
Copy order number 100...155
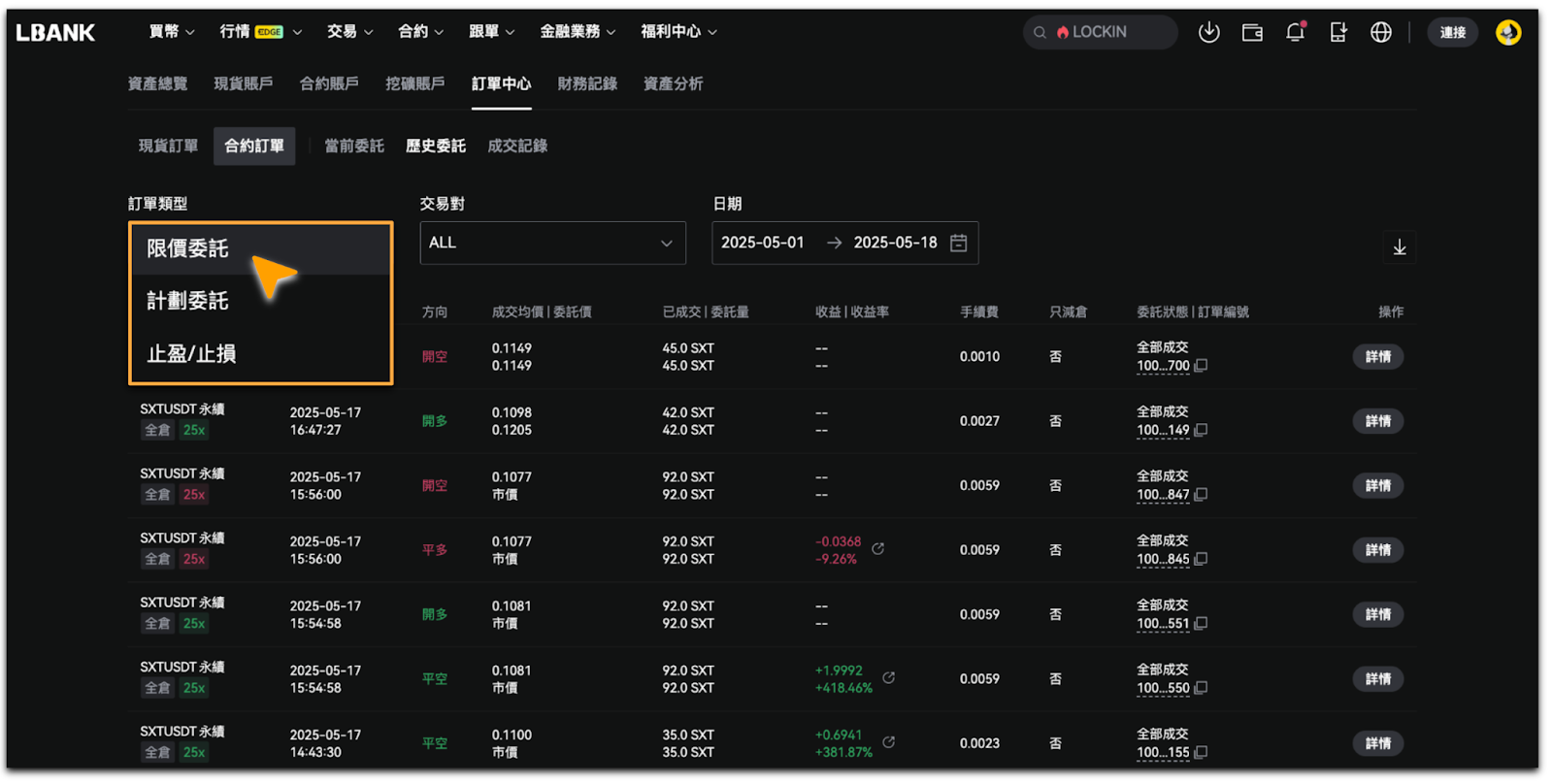click(1201, 753)
